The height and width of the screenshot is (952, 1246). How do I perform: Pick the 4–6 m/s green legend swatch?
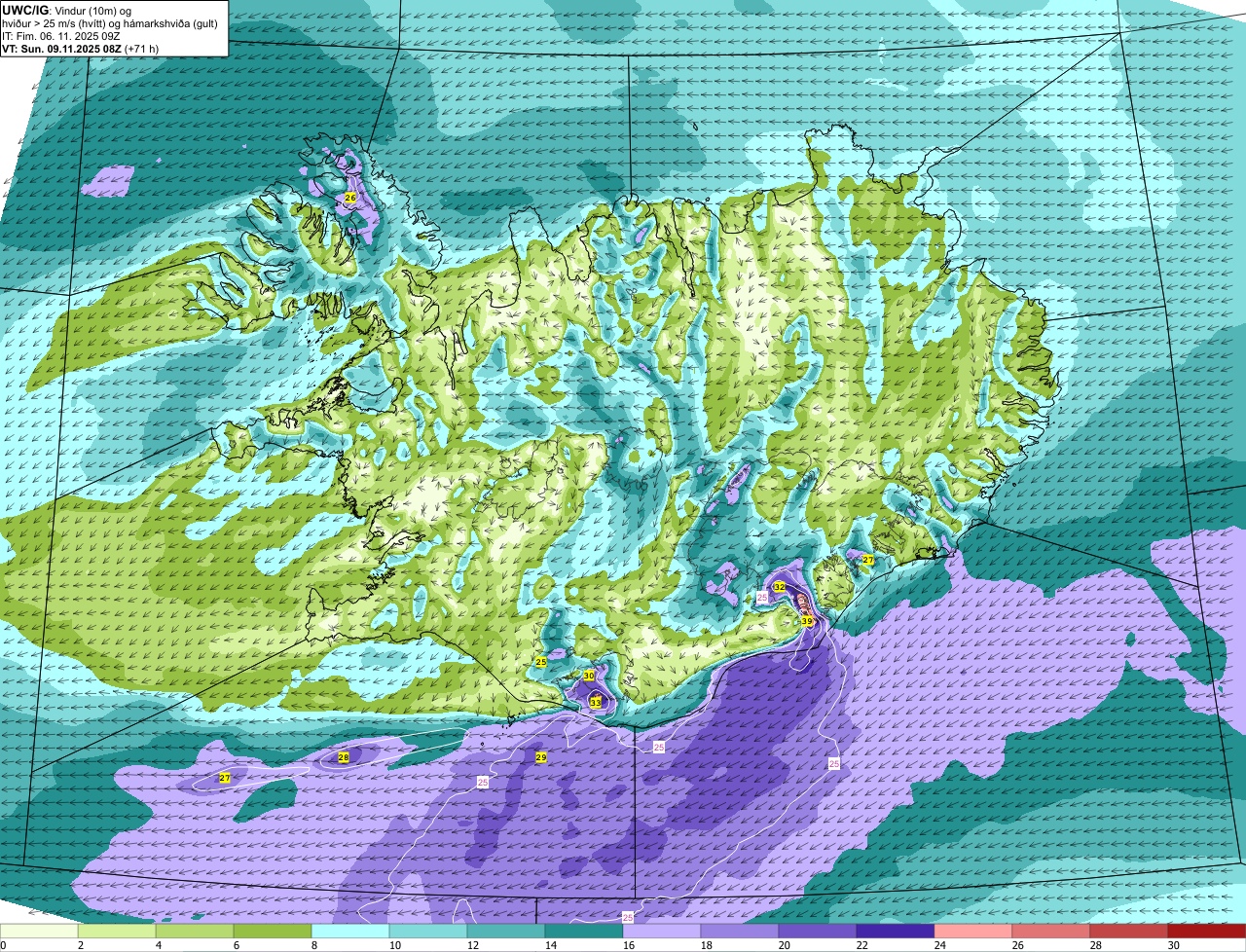coord(195,932)
